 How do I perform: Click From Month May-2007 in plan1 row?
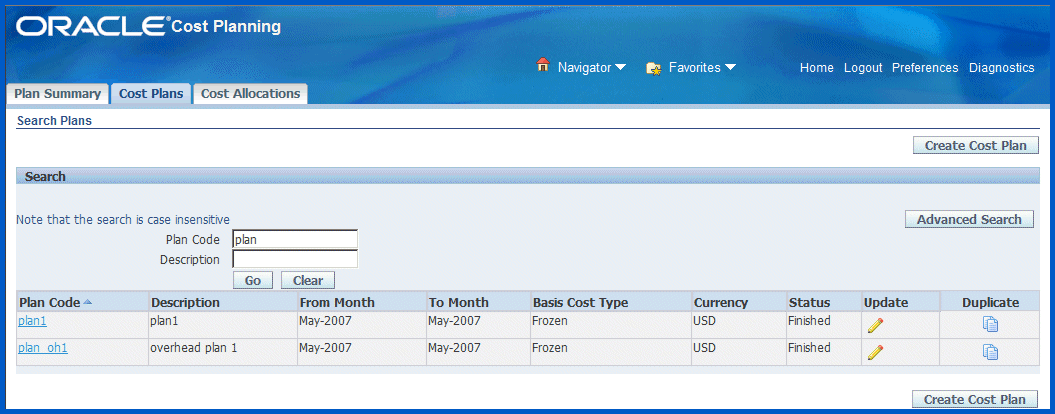[x=325, y=321]
